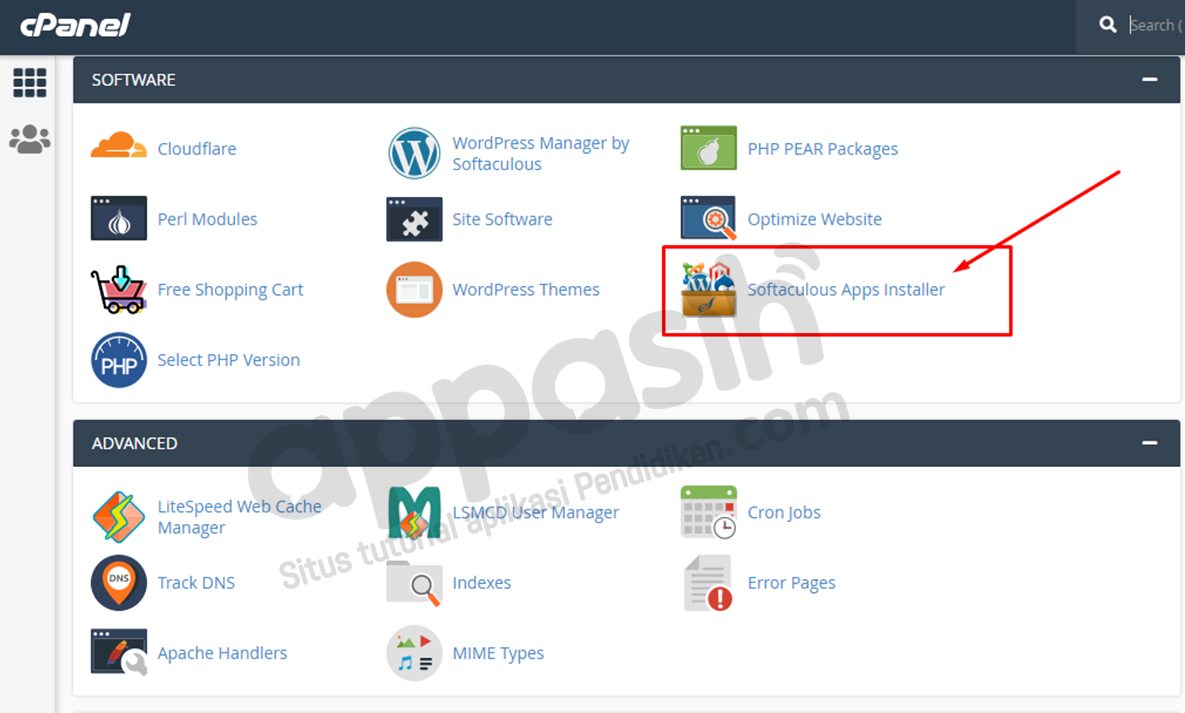The width and height of the screenshot is (1185, 713).
Task: Open the Softaculous Apps Installer link
Action: tap(846, 290)
